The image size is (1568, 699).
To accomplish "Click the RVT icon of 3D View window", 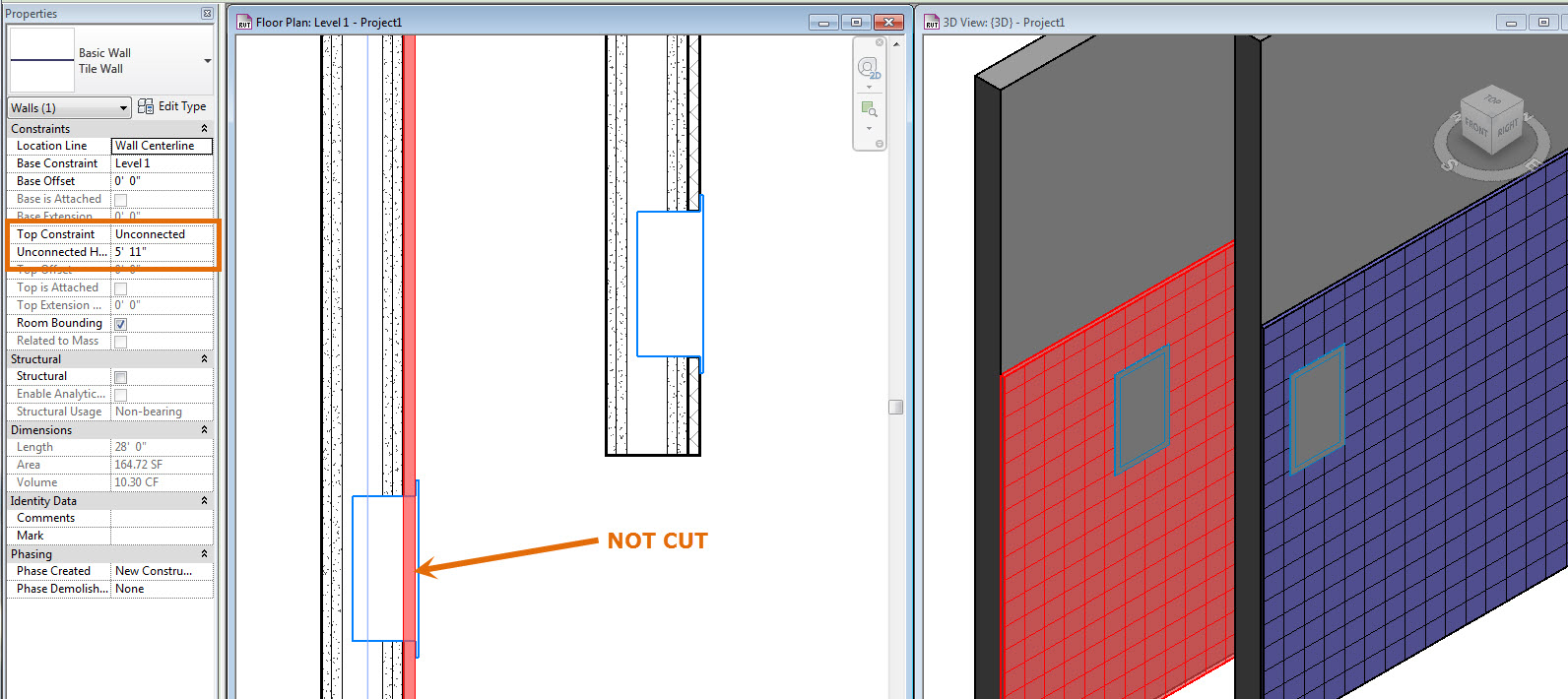I will (x=932, y=22).
